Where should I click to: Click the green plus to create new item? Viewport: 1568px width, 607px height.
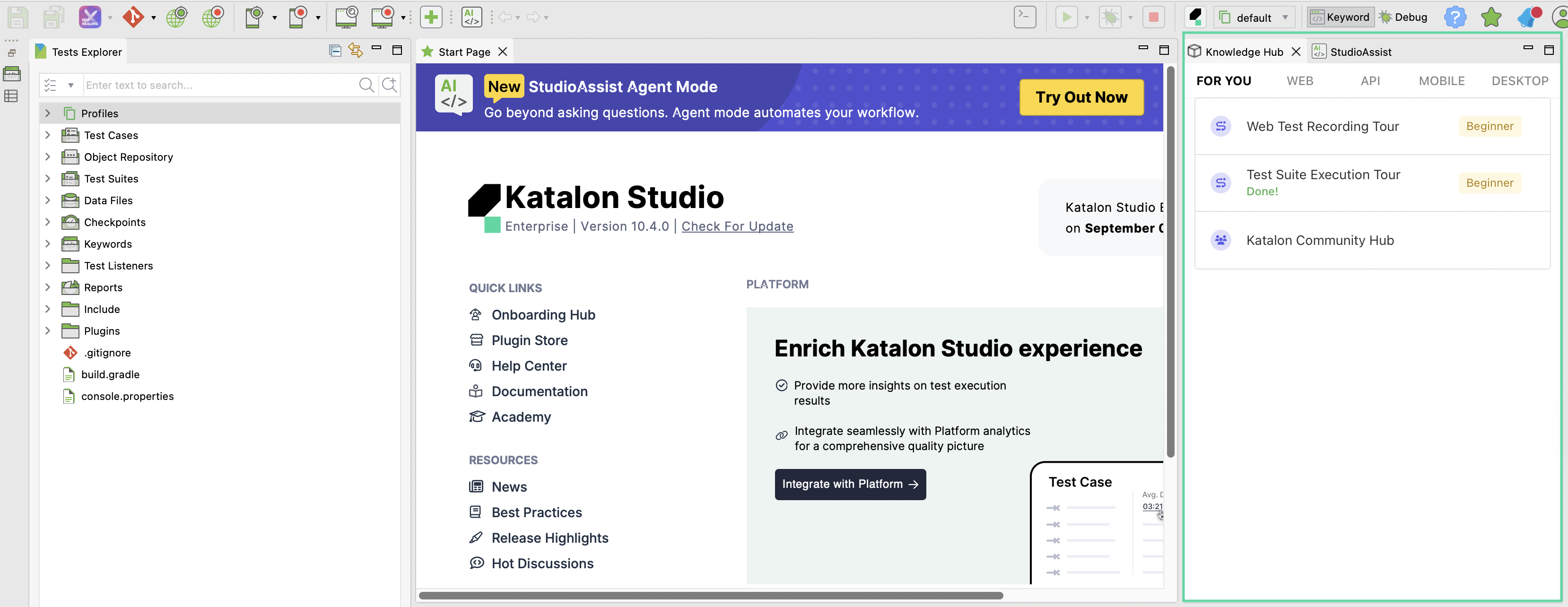pos(432,17)
